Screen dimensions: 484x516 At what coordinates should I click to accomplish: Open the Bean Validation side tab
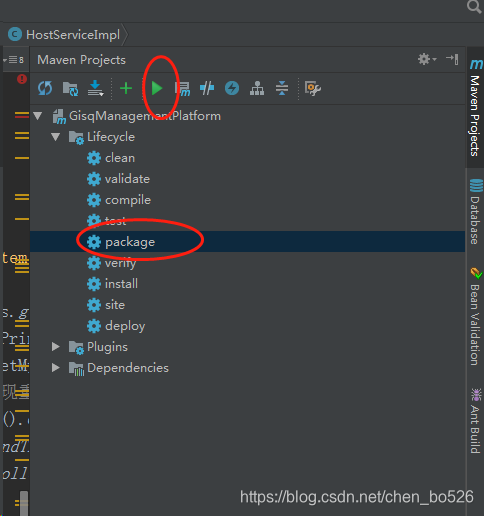(475, 317)
